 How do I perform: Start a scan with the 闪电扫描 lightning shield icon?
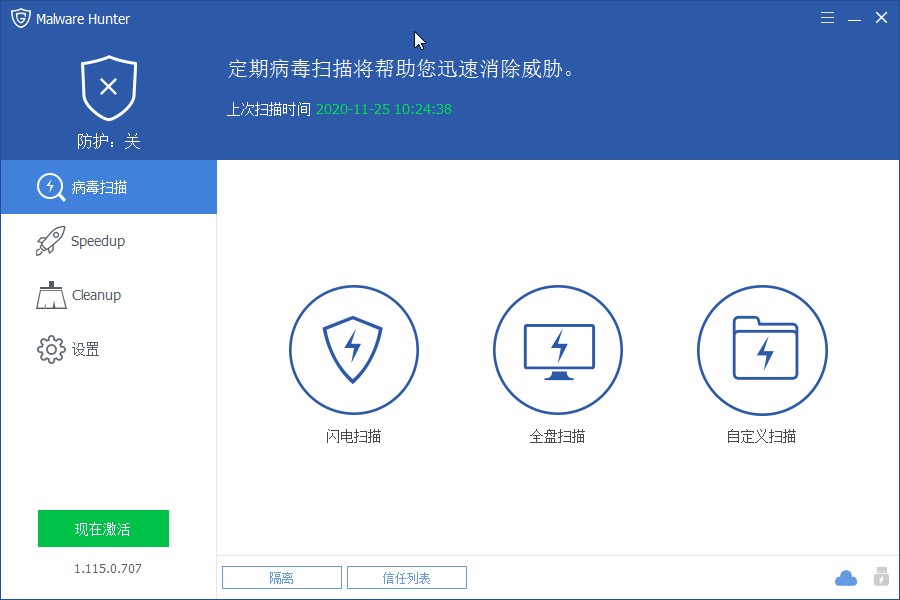tap(354, 350)
